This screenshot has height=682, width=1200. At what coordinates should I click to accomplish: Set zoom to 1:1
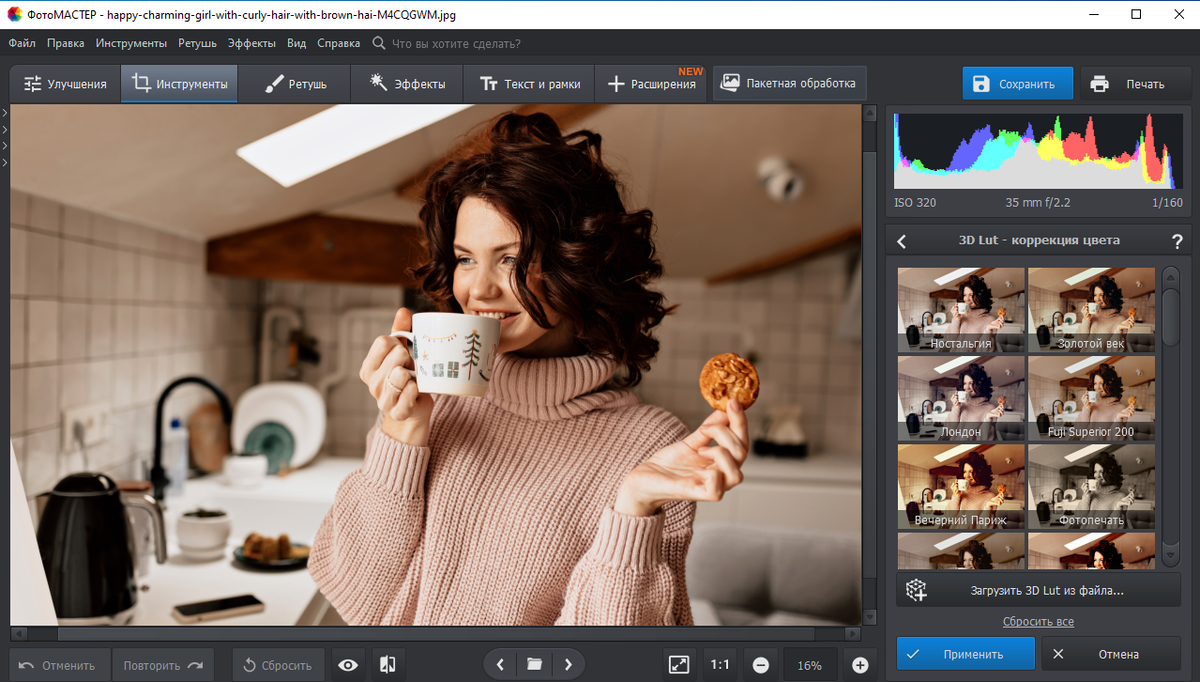pyautogui.click(x=719, y=665)
